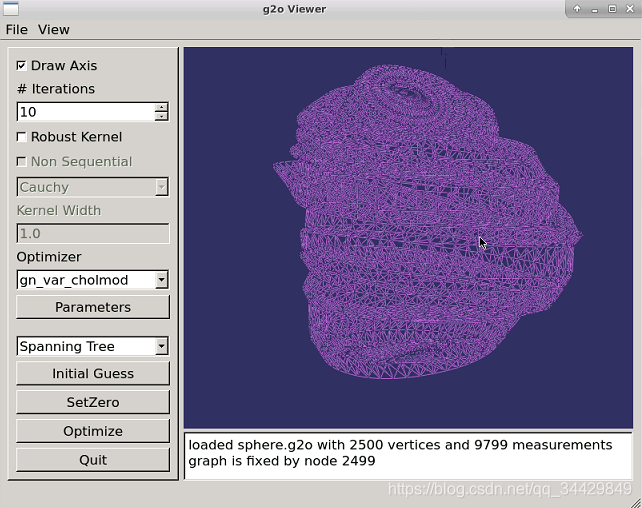Enable the Robust Kernel checkbox
Screen dimensions: 642x508
[x=21, y=137]
